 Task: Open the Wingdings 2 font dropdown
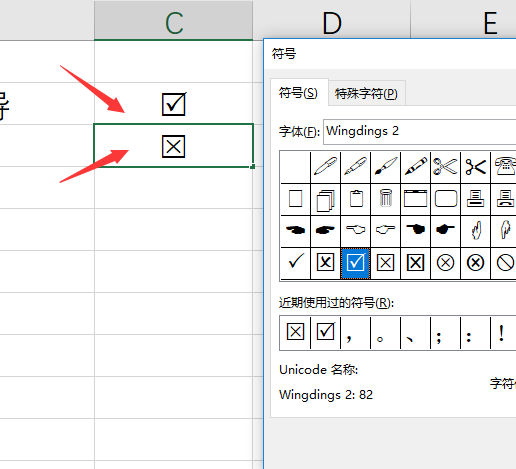(419, 131)
